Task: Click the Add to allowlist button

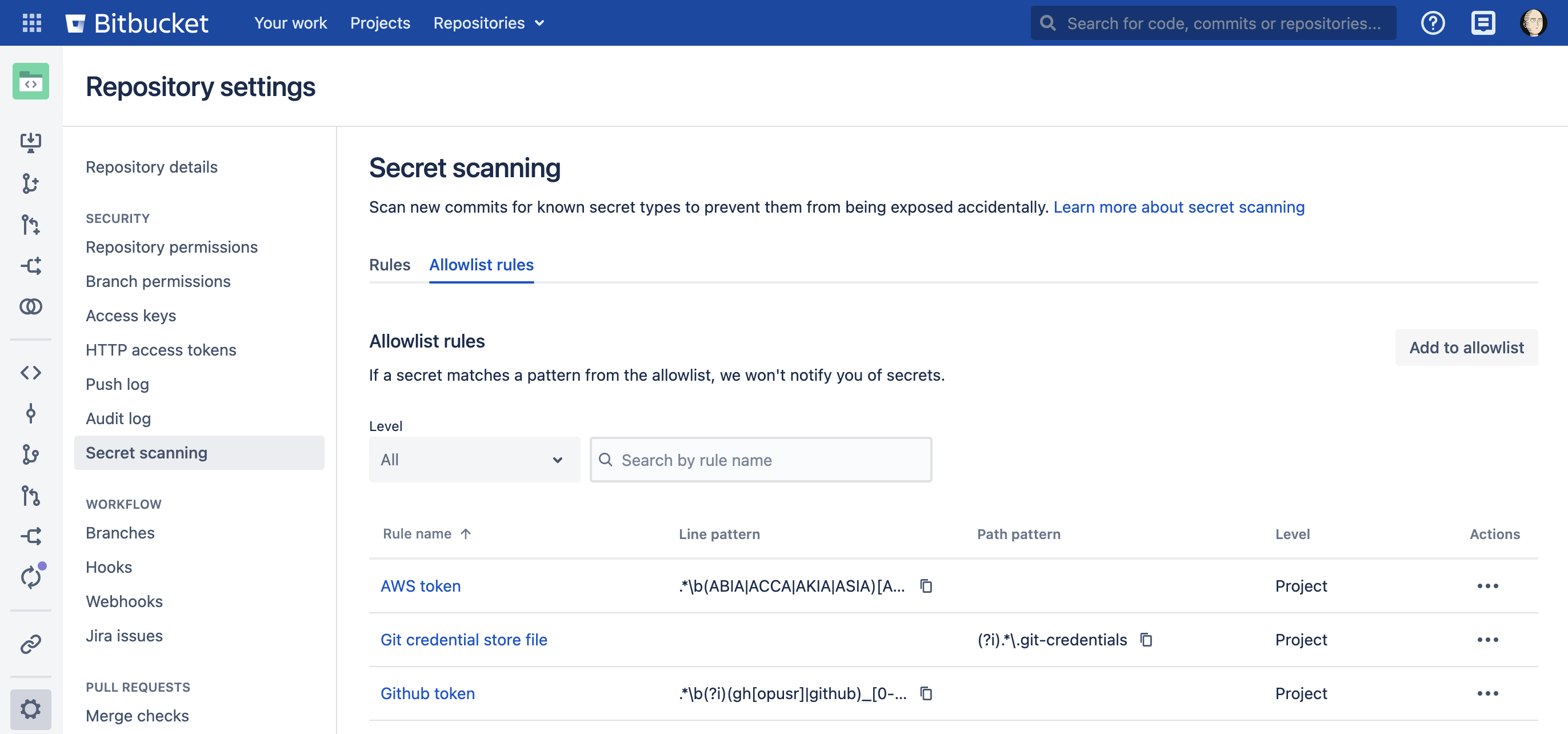Action: pyautogui.click(x=1466, y=347)
